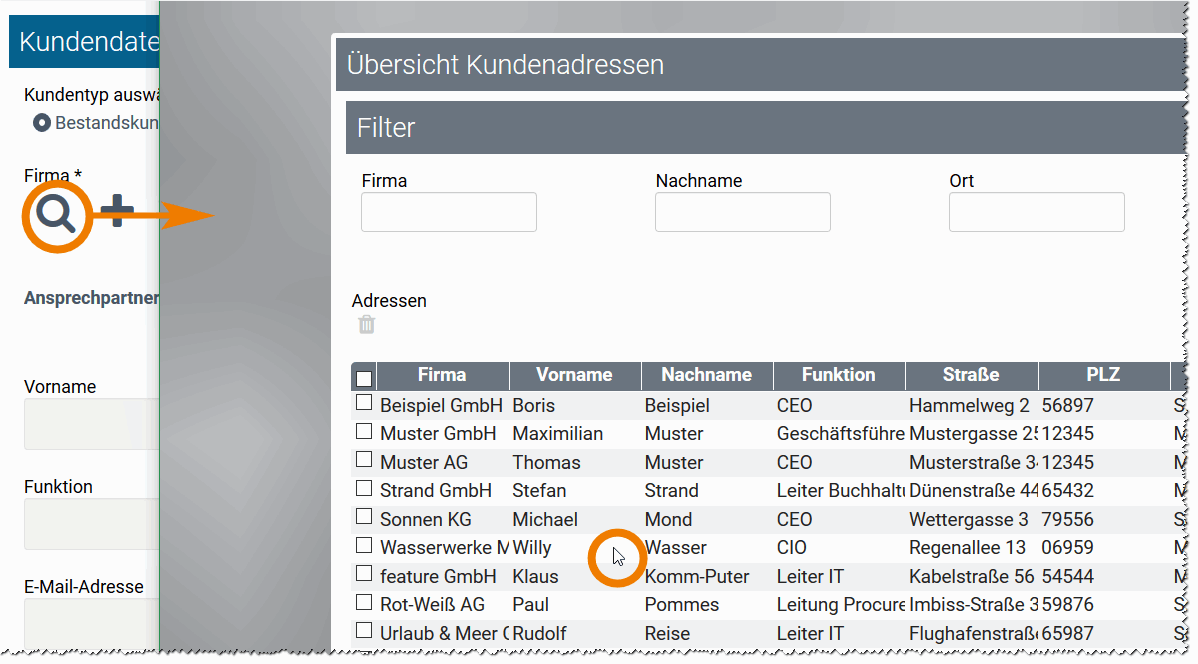This screenshot has height=664, width=1198.
Task: Click into the Nachname filter field
Action: click(x=742, y=211)
